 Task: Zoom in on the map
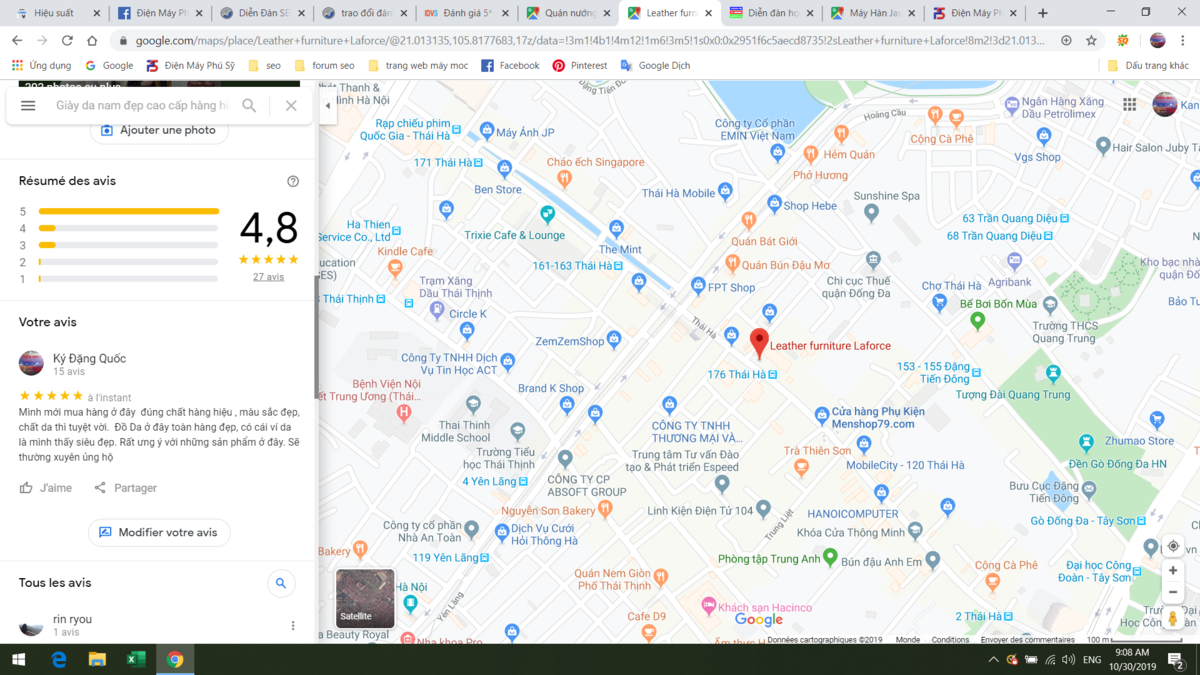(x=1173, y=571)
